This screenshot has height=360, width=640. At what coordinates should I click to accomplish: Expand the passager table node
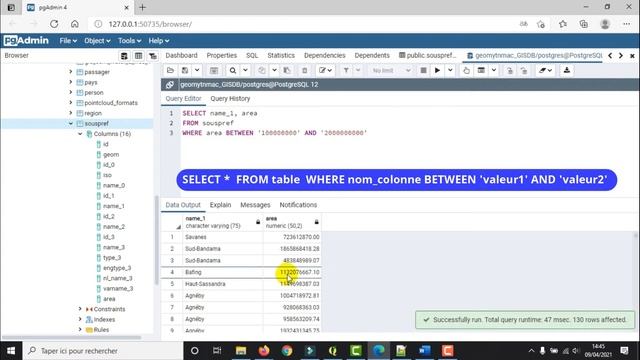pyautogui.click(x=71, y=72)
